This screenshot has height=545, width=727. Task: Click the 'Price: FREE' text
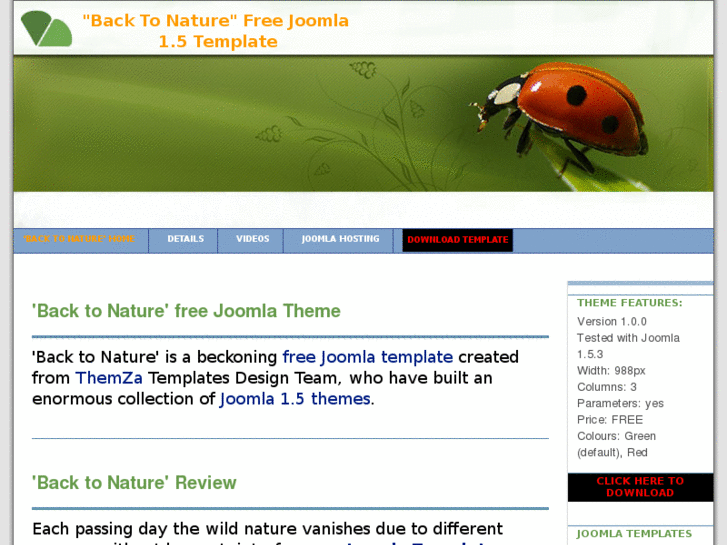pos(610,420)
